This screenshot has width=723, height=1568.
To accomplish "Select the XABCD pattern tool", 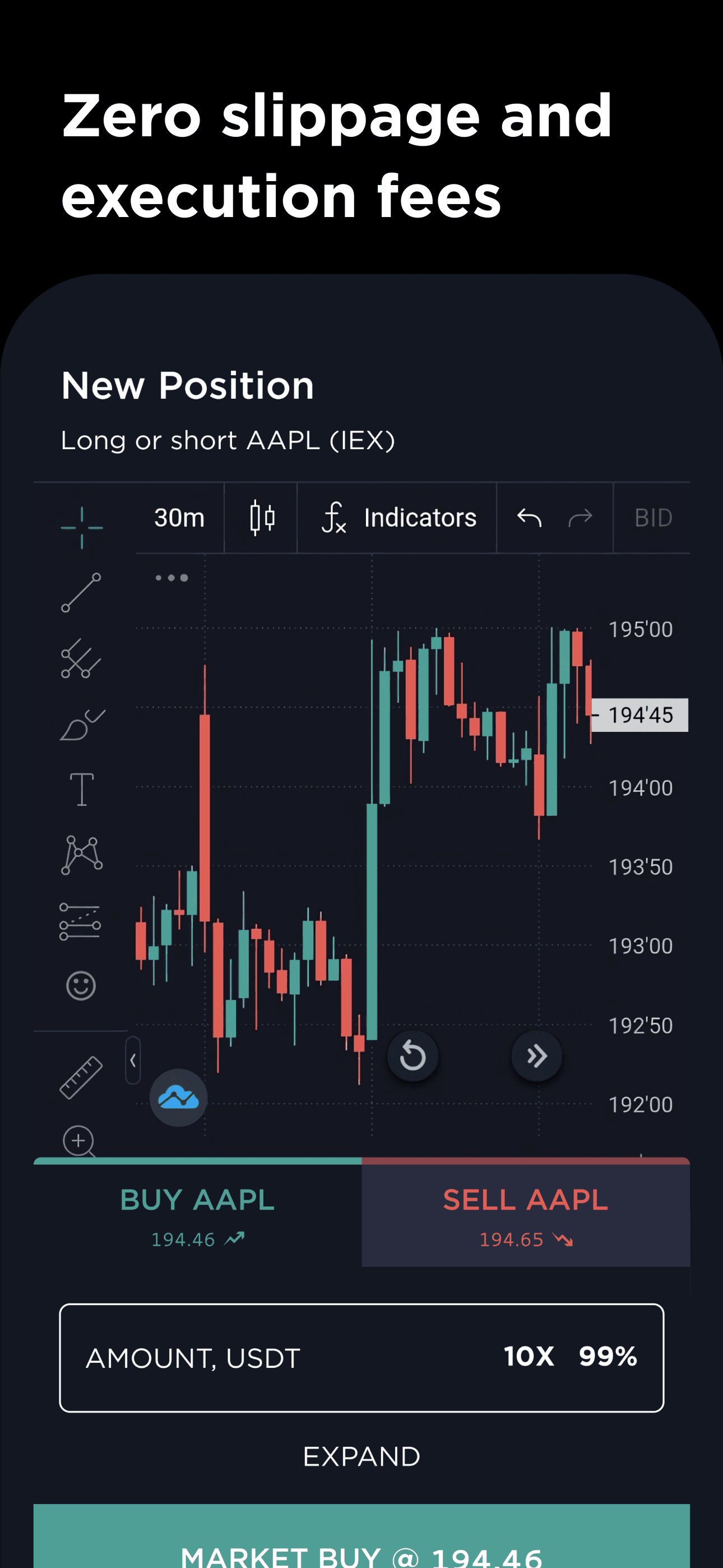I will (x=82, y=855).
